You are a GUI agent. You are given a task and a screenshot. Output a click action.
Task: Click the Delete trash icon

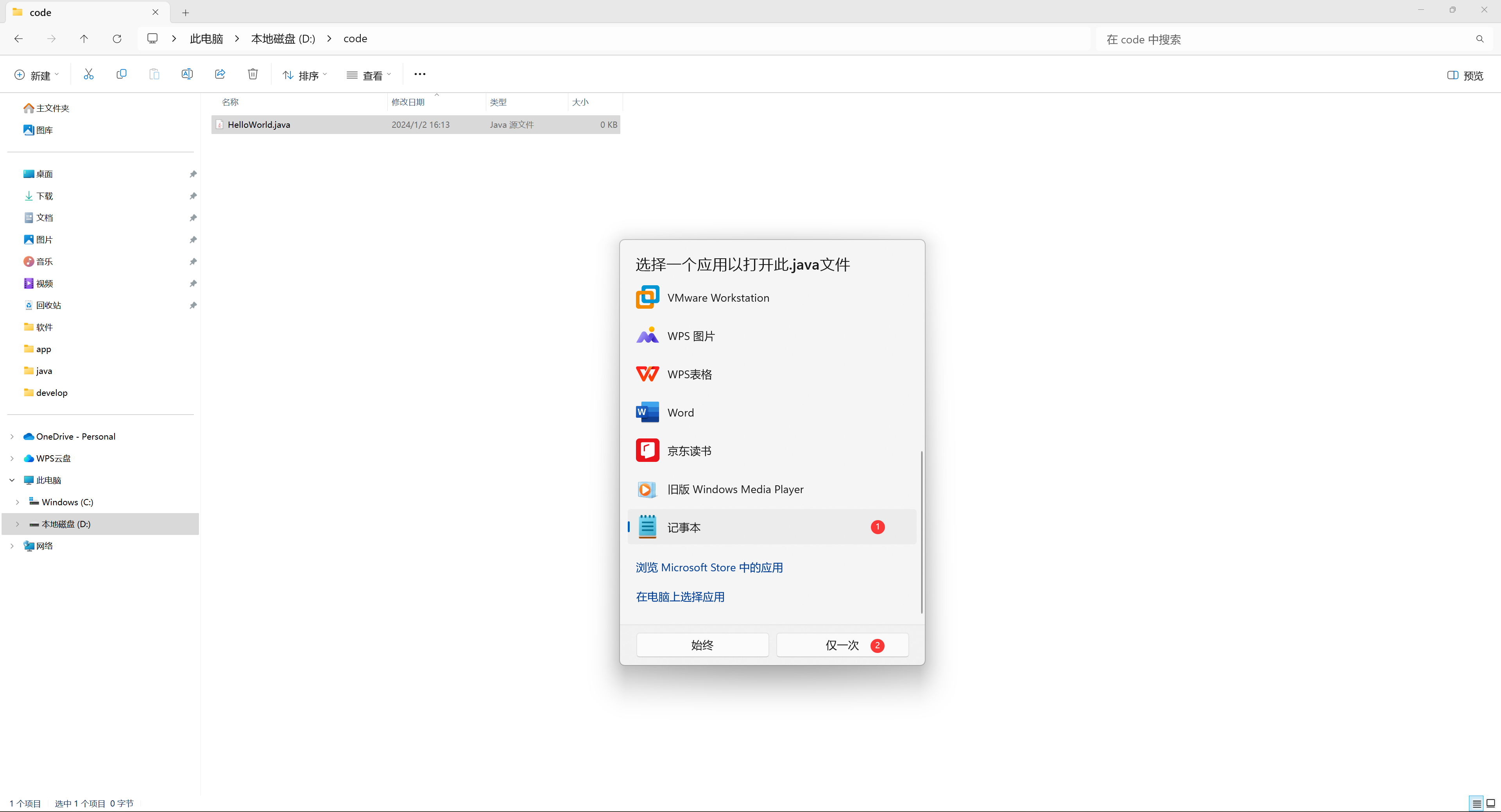click(x=253, y=74)
